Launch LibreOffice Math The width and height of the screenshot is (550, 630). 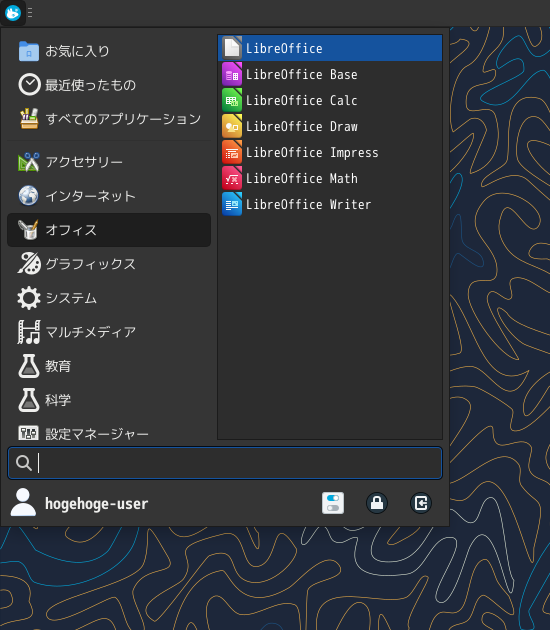click(330, 178)
